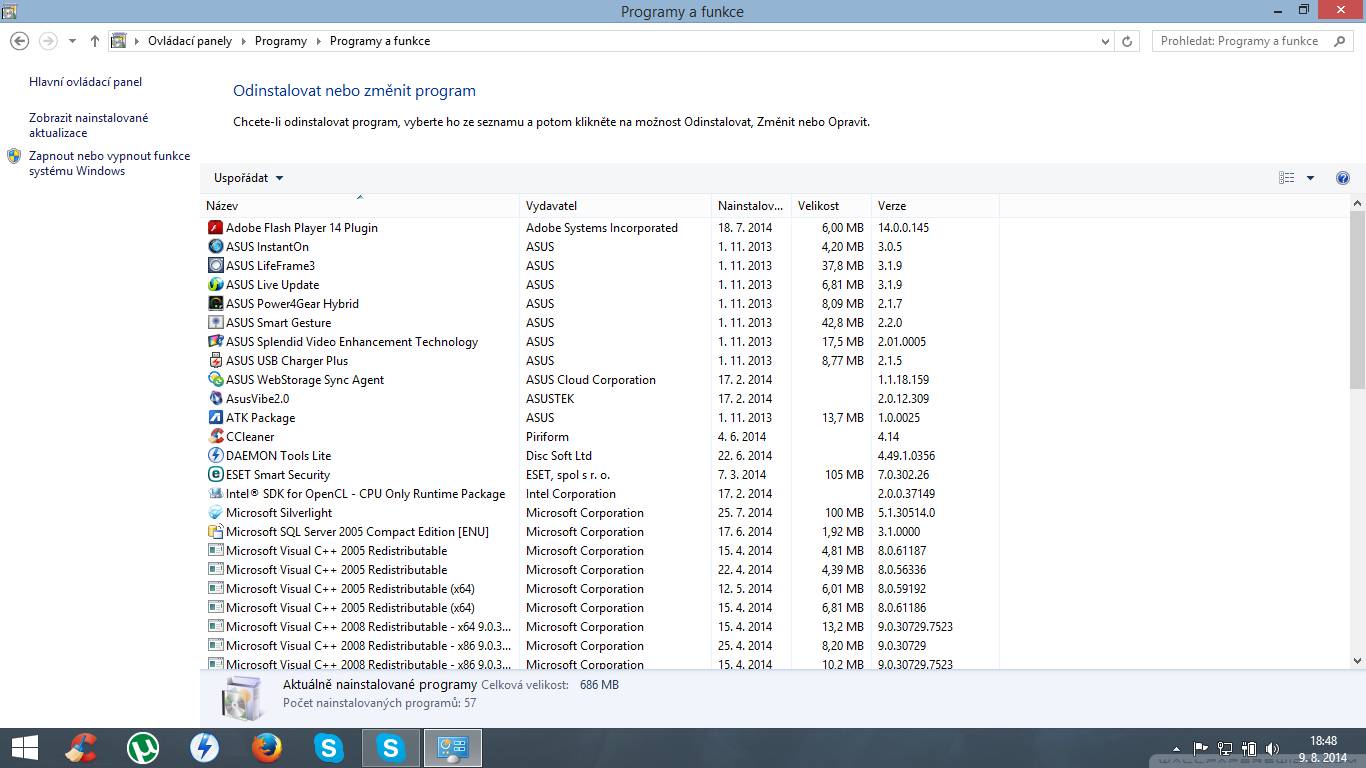Click the volume speaker tray icon
The image size is (1366, 768).
pyautogui.click(x=1272, y=748)
